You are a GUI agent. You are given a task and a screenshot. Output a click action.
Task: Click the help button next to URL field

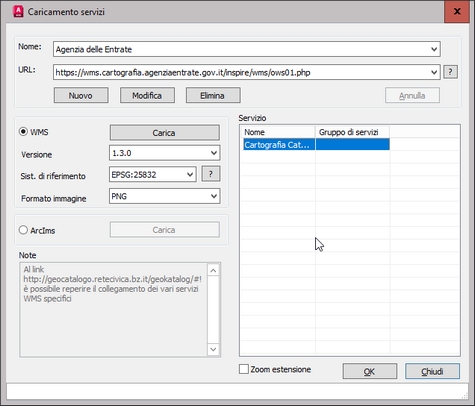tap(450, 72)
